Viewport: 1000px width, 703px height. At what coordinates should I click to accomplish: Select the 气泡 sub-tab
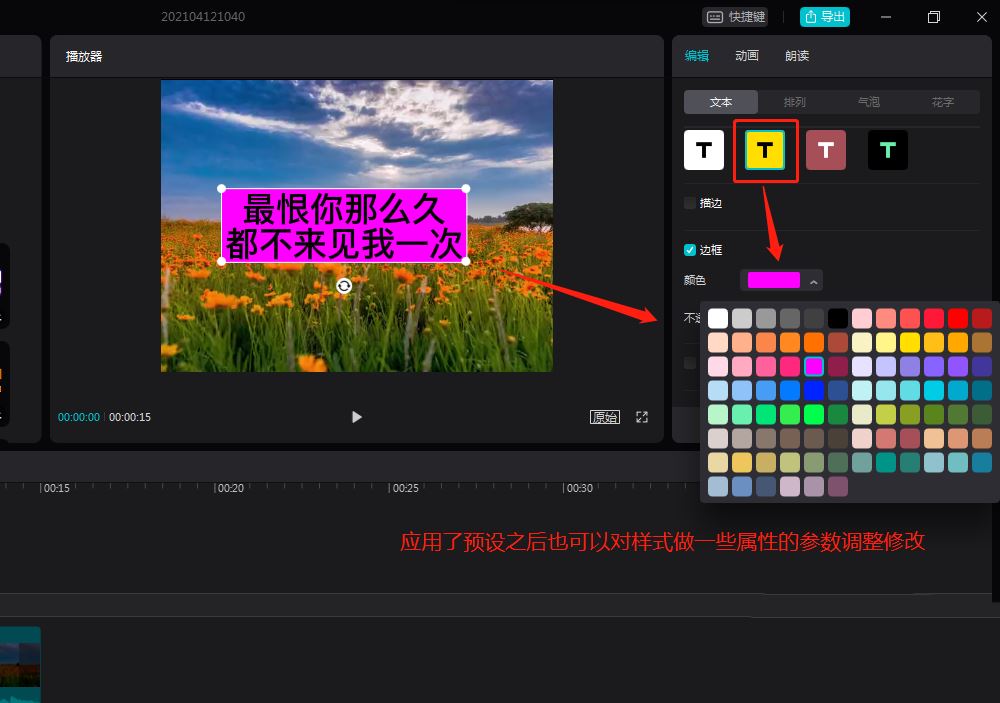click(x=869, y=101)
